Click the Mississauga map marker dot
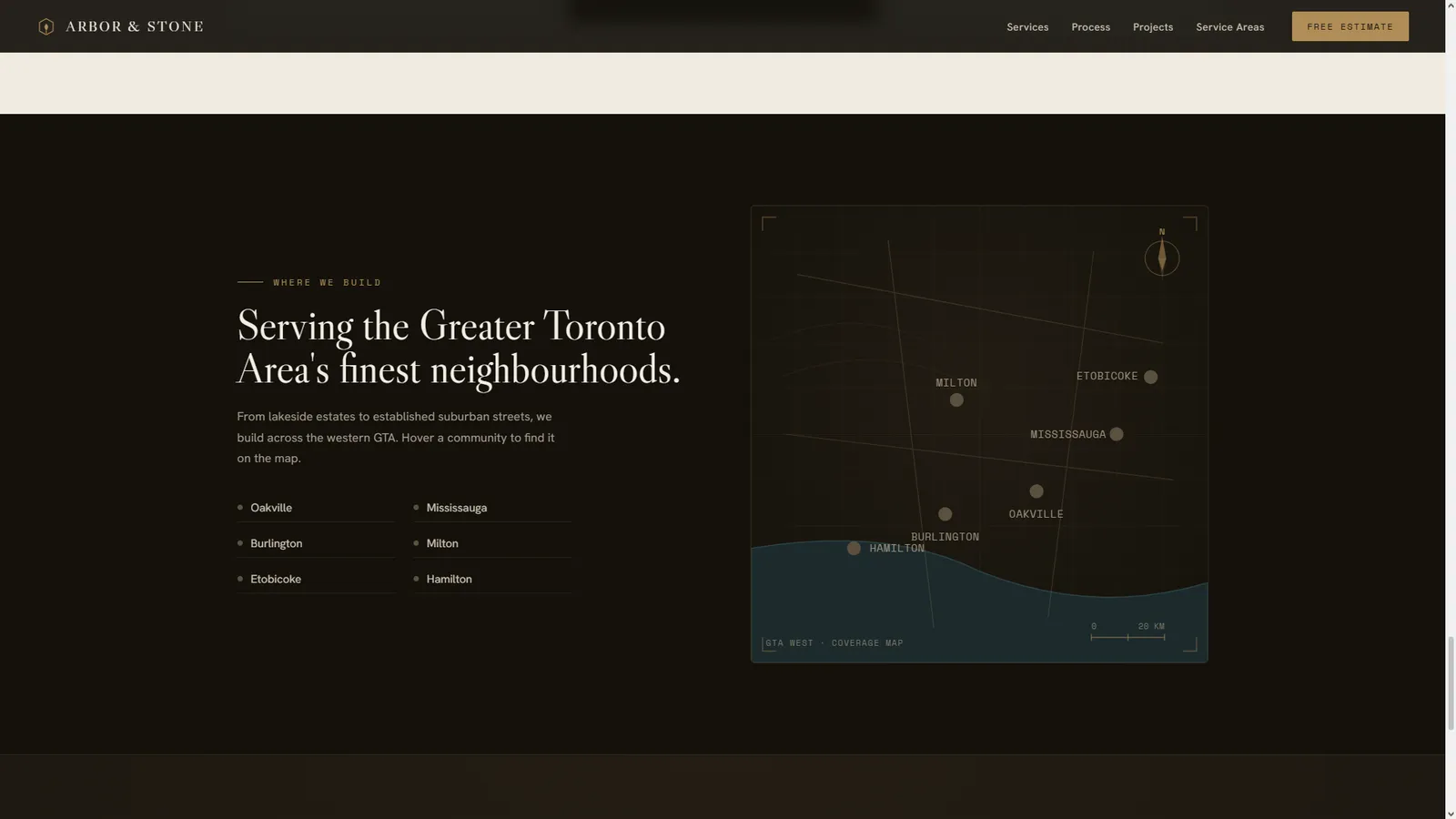 (x=1117, y=434)
